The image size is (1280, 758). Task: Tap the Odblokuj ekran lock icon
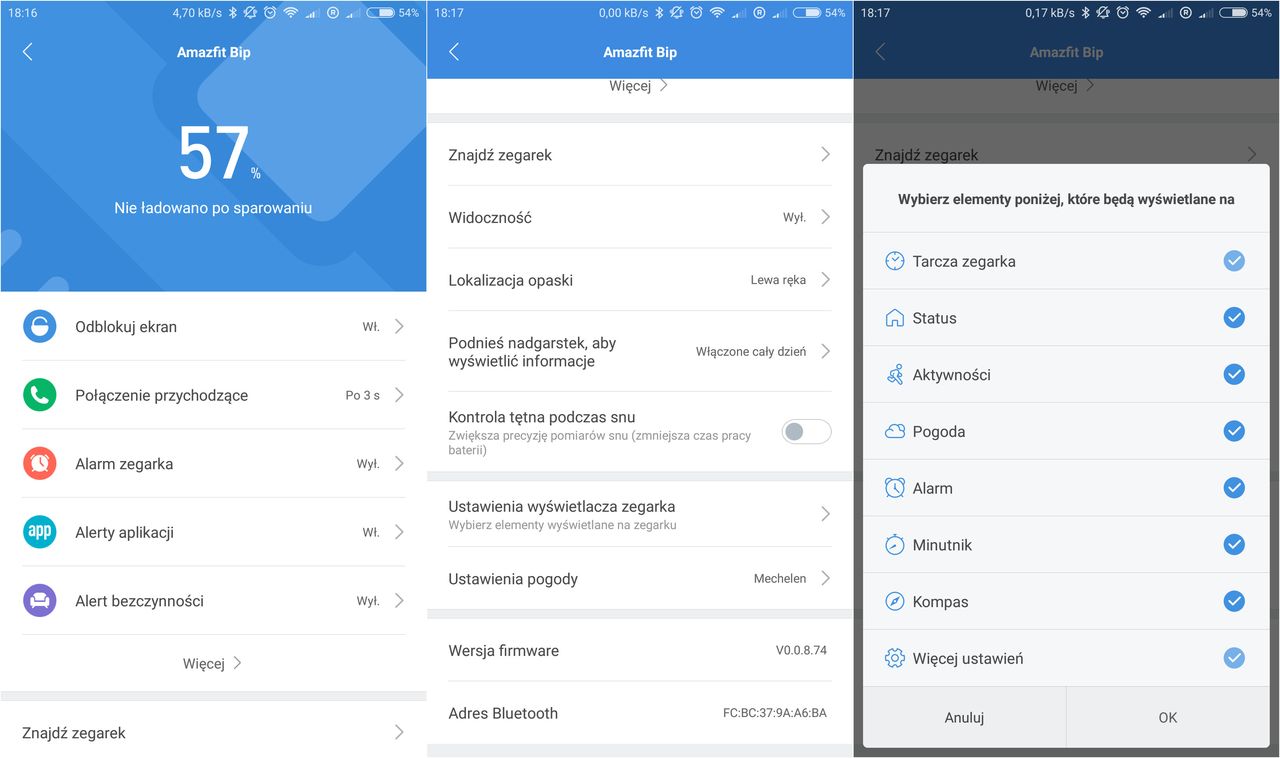[40, 326]
